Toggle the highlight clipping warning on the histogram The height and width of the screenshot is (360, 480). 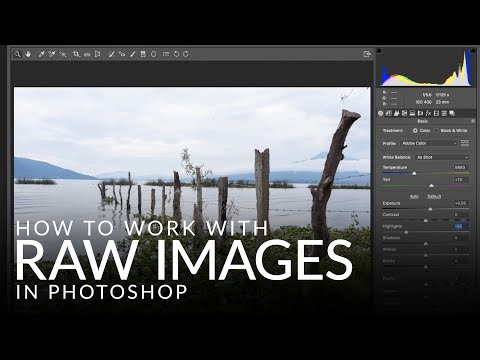[473, 51]
